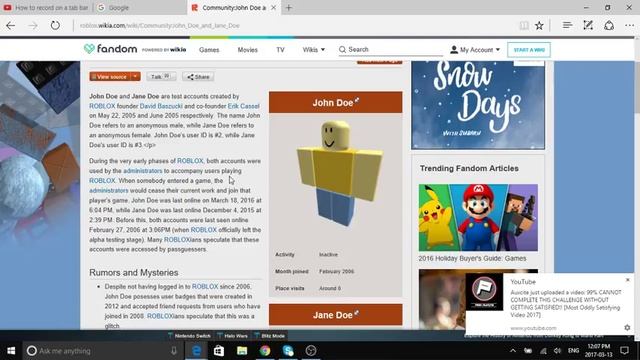The height and width of the screenshot is (360, 640).
Task: Click the START A WIKI button
Action: [x=529, y=50]
